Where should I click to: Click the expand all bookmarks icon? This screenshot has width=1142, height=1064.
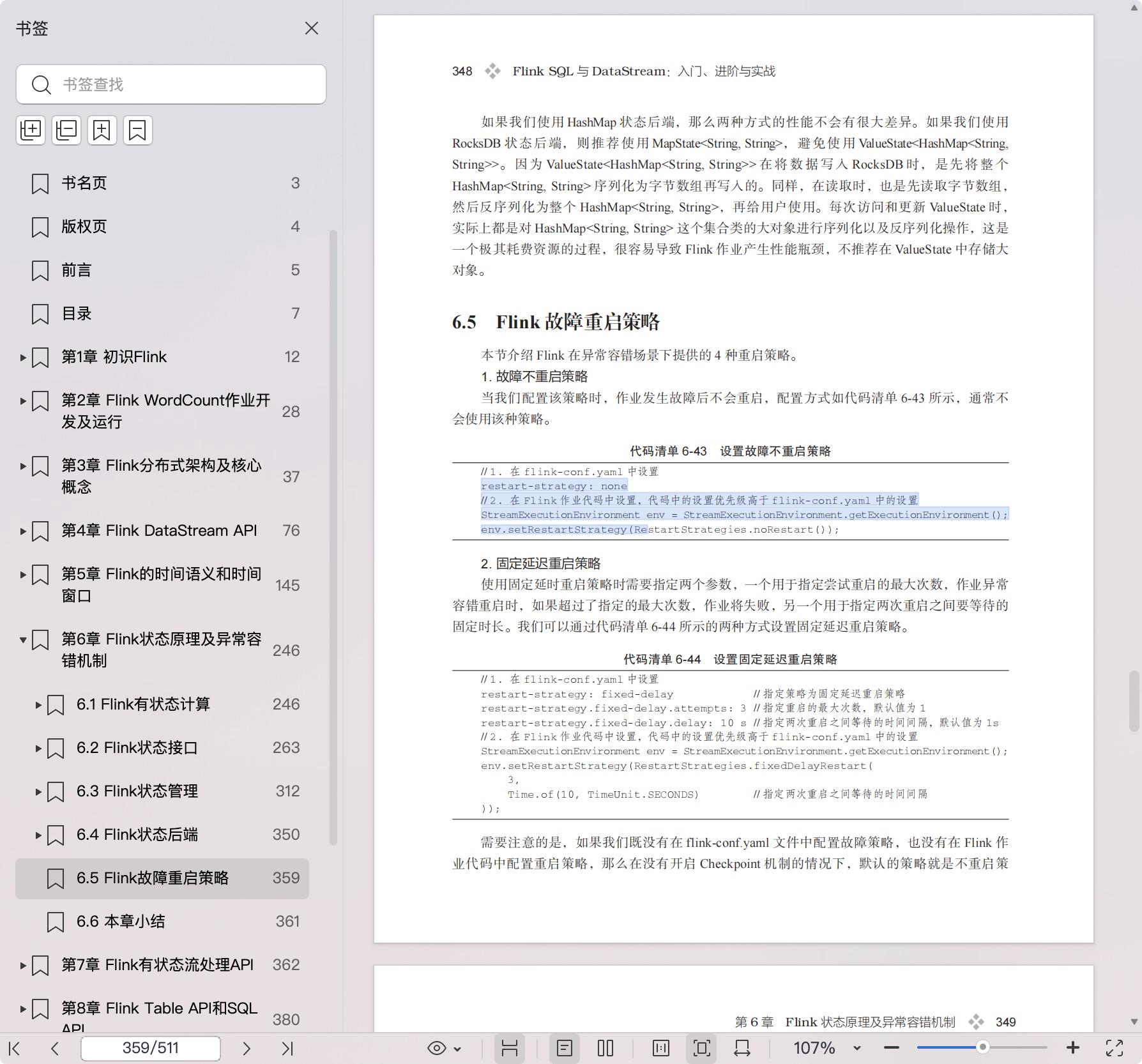31,130
